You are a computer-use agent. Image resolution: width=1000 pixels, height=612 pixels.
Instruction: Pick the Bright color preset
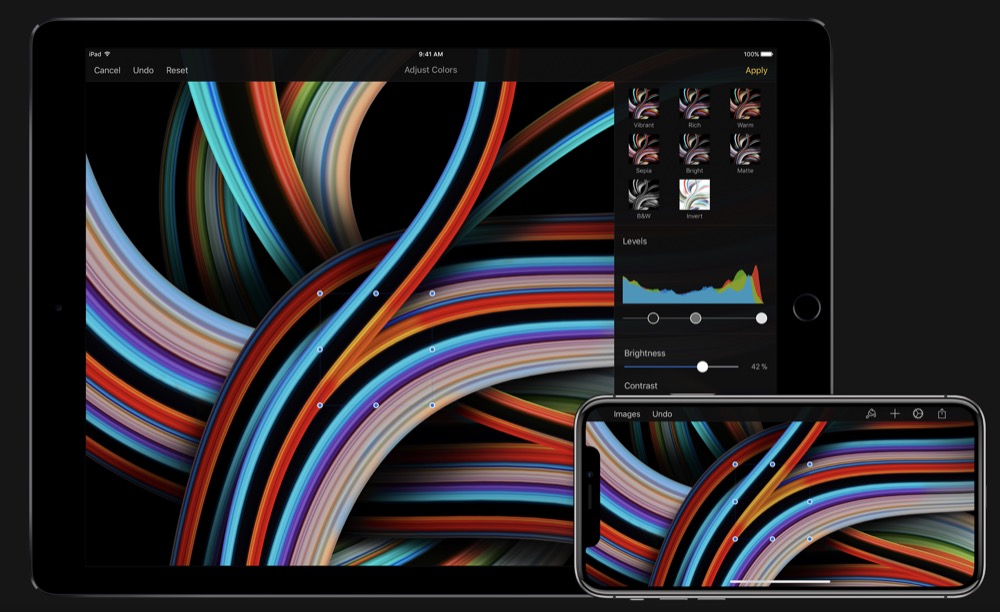[694, 149]
